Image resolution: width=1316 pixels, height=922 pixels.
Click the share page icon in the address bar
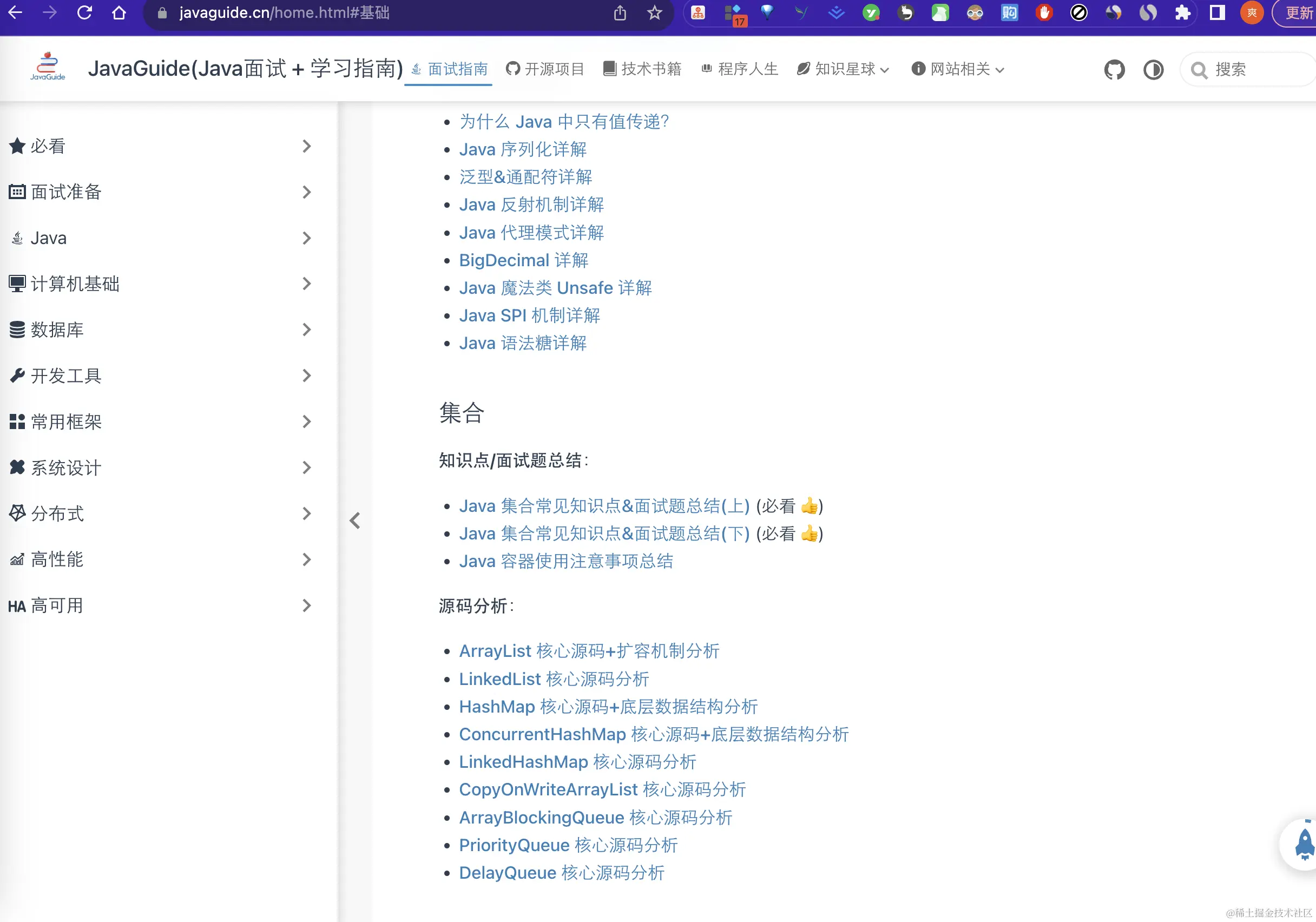(620, 12)
